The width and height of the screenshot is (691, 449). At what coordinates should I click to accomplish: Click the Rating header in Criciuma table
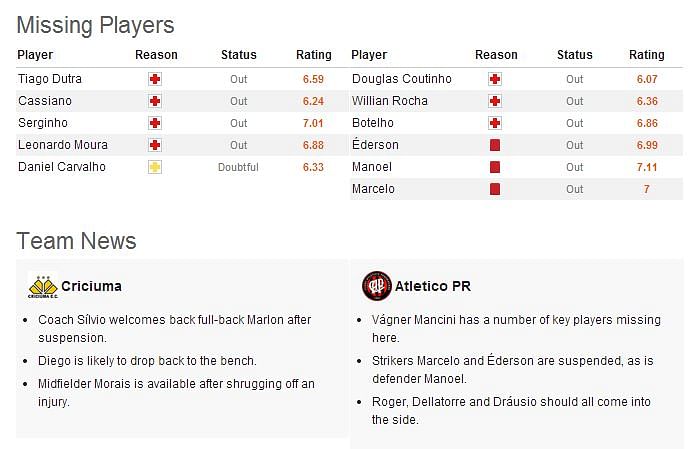coord(314,55)
